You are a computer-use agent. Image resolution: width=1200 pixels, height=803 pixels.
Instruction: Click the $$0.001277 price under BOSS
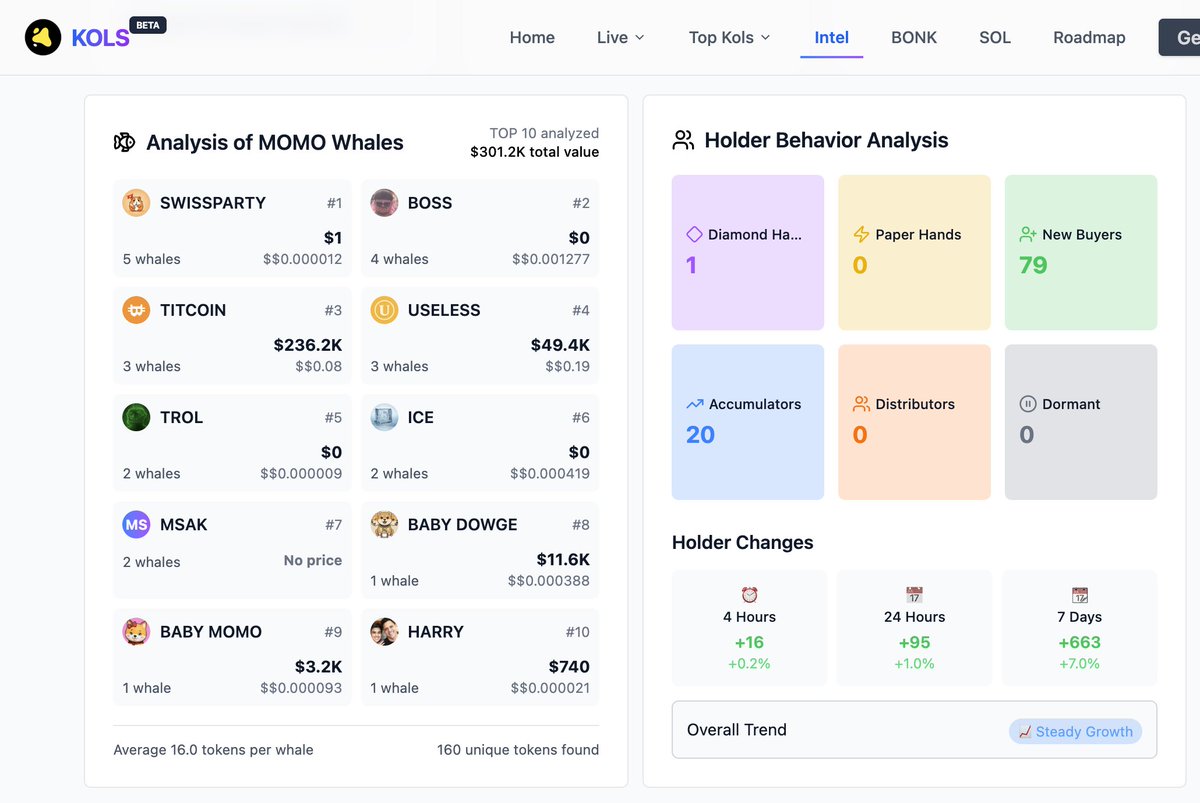tap(551, 259)
